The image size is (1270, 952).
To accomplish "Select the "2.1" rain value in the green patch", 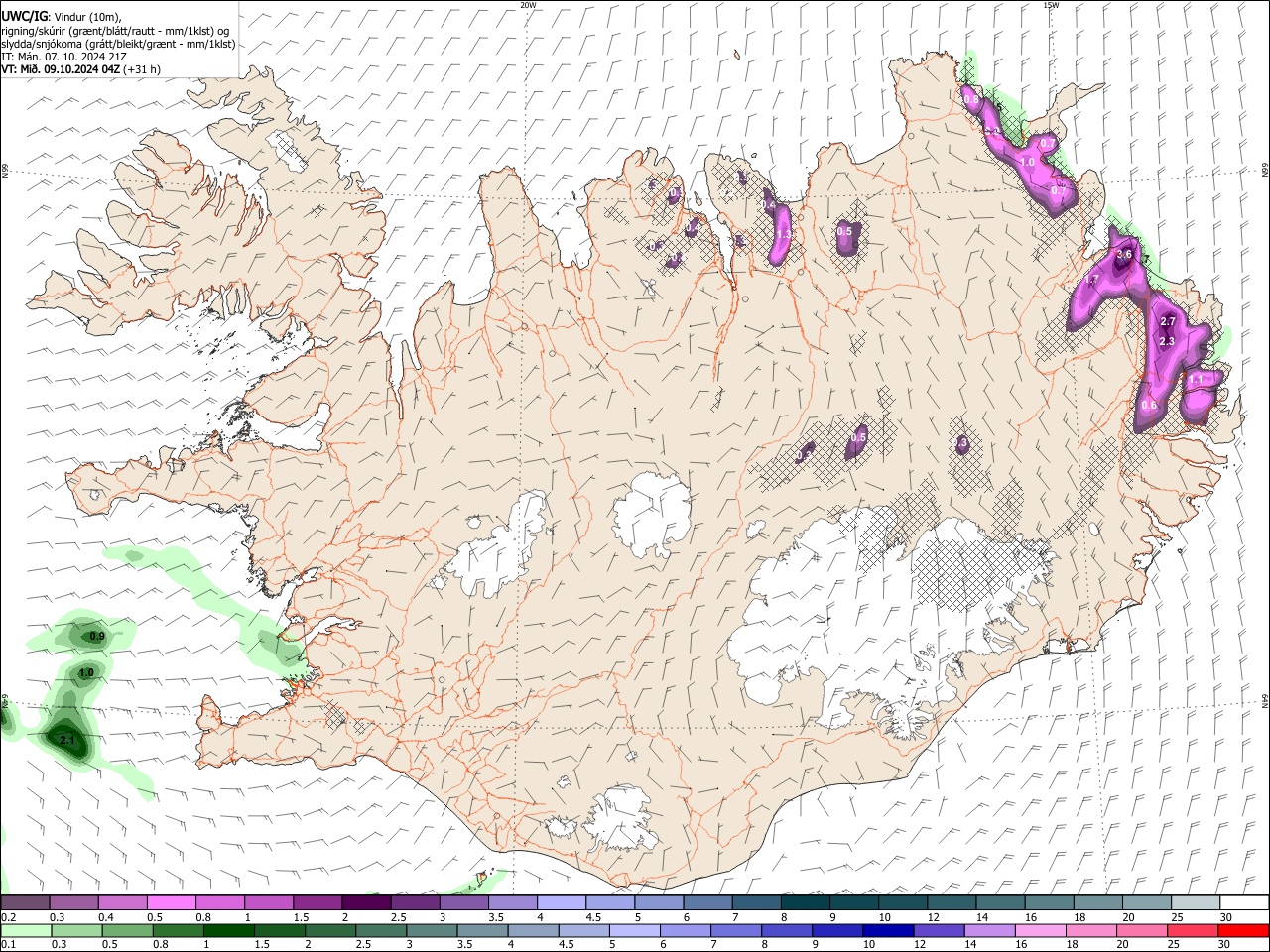I will pyautogui.click(x=67, y=741).
